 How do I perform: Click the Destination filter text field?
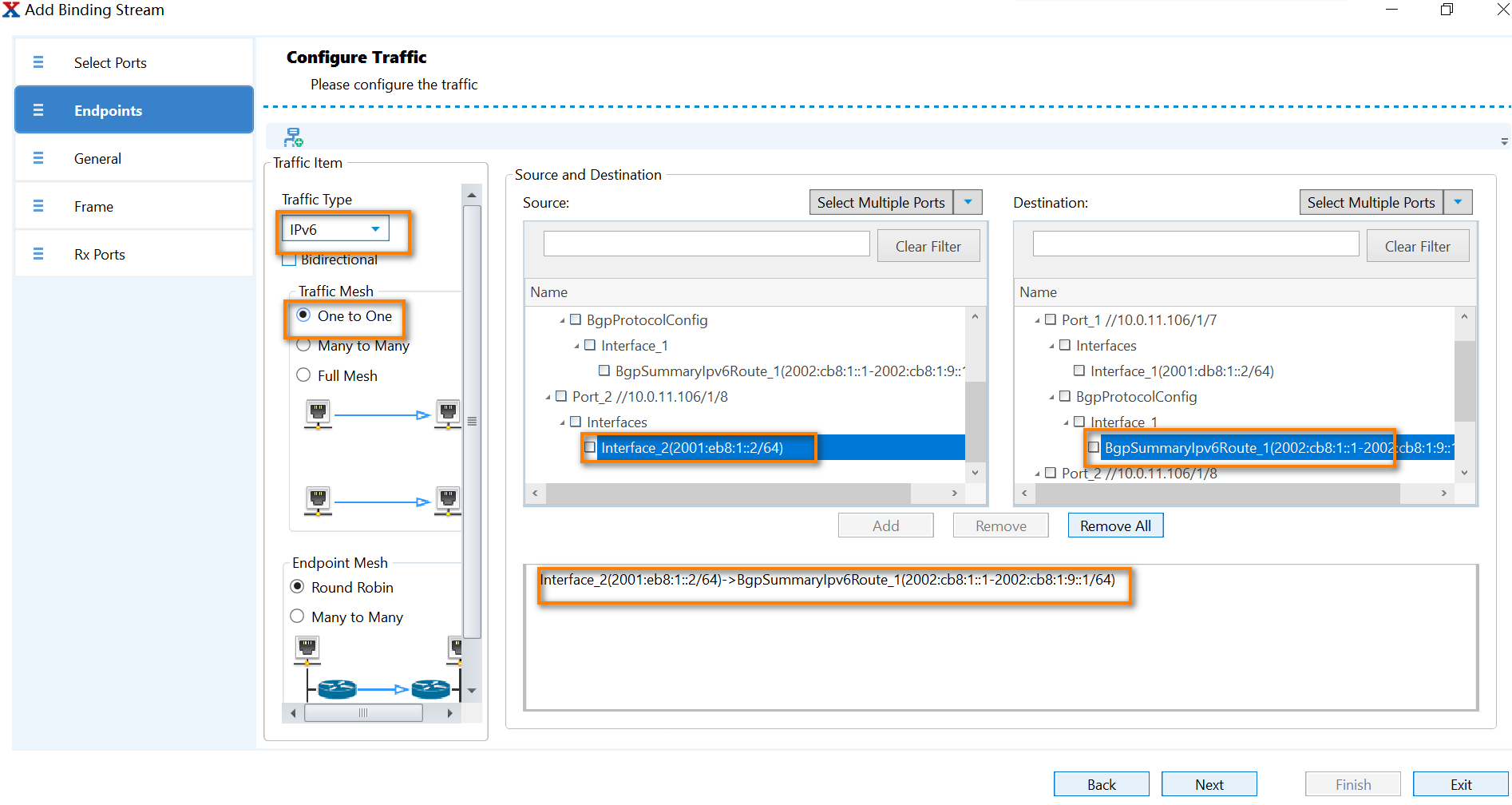1196,244
